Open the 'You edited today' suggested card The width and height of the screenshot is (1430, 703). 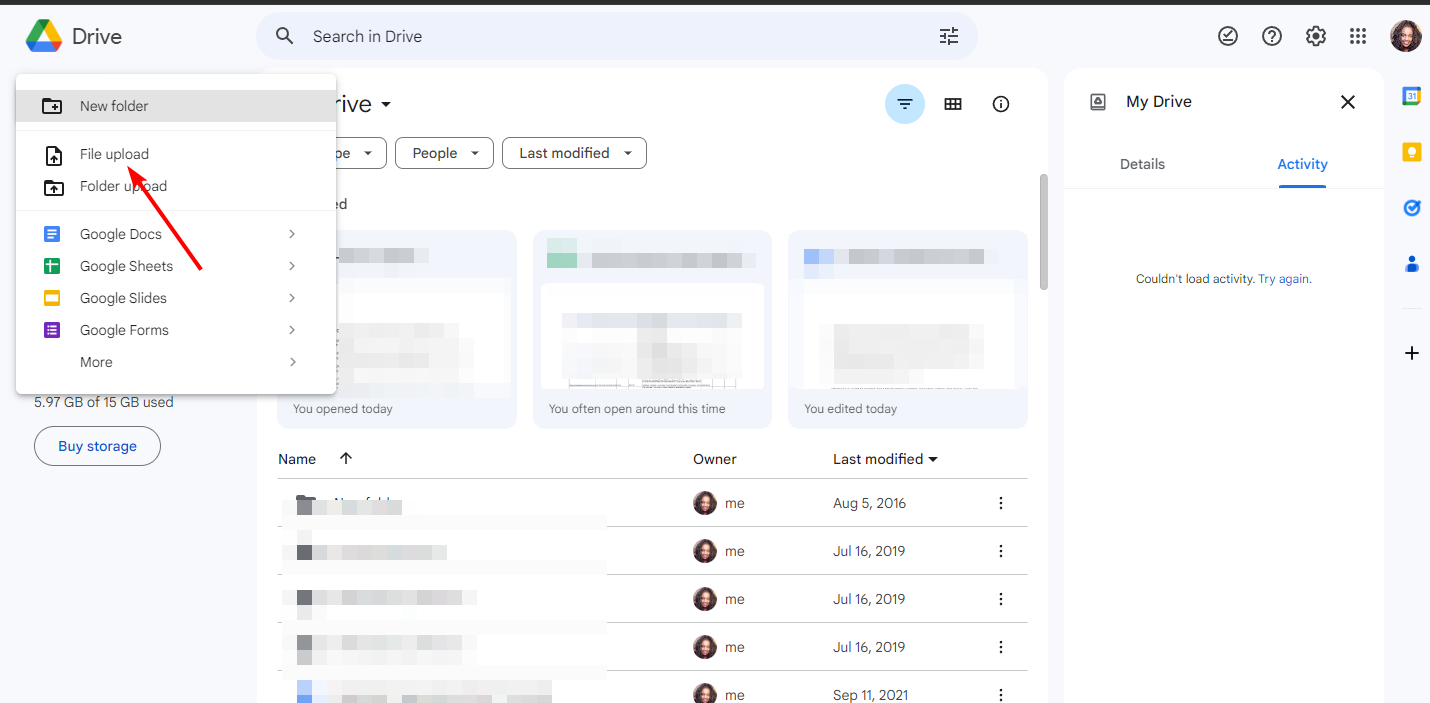908,330
